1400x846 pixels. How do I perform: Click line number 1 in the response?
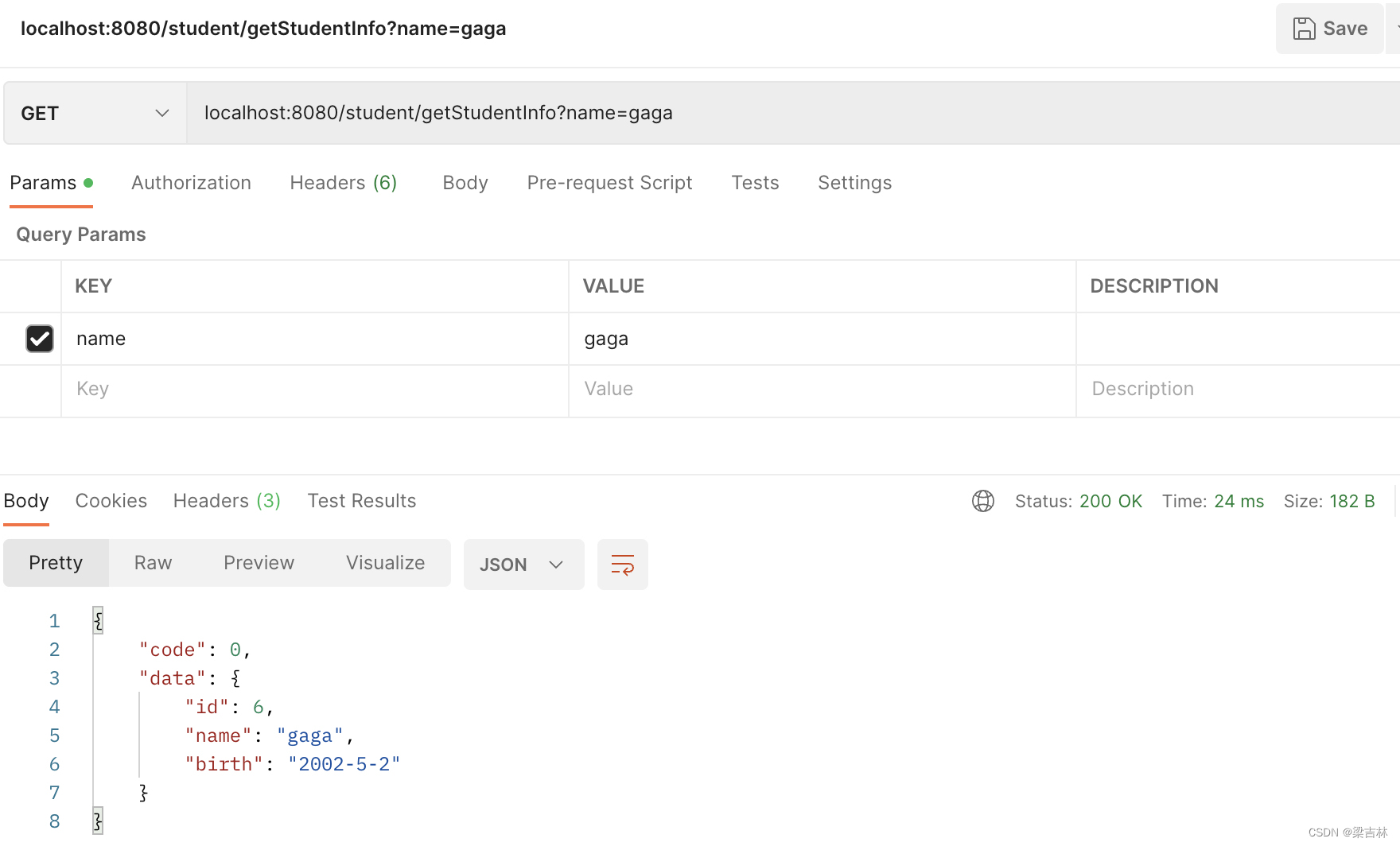pyautogui.click(x=54, y=621)
